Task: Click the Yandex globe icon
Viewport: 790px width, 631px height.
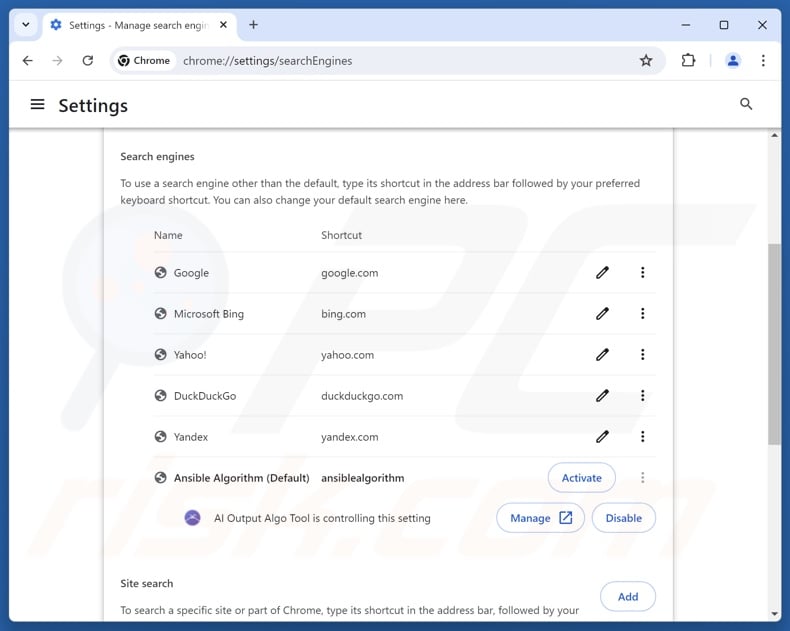Action: coord(160,436)
